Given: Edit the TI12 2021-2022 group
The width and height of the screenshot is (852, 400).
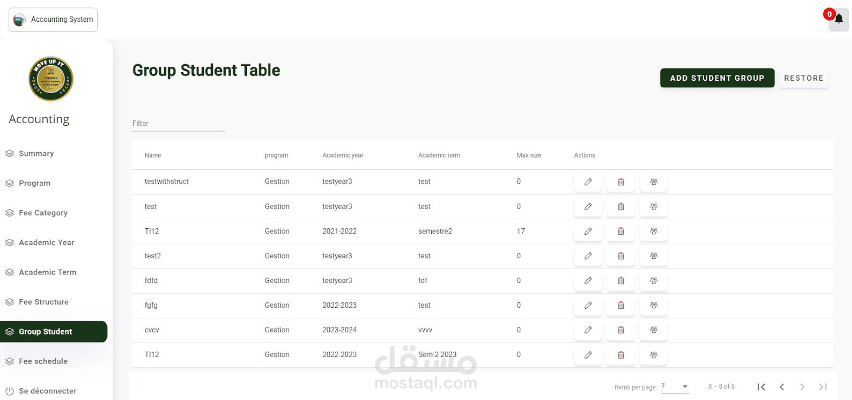Looking at the screenshot, I should [x=588, y=232].
